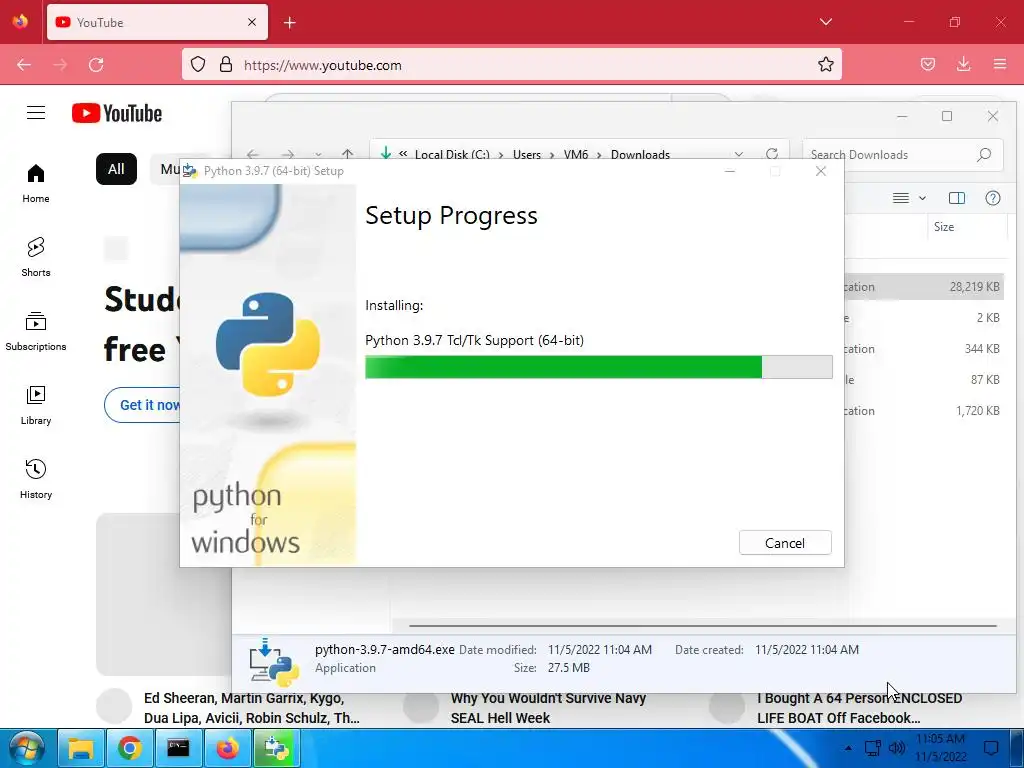Select the file row sized 87 KB
This screenshot has height=768, width=1024.
(923, 379)
